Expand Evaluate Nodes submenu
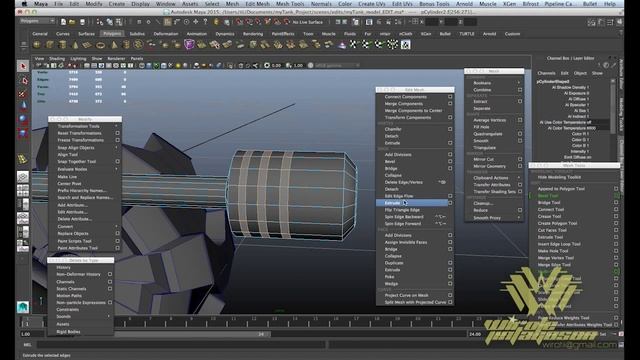Image resolution: width=640 pixels, height=360 pixels. (117, 169)
